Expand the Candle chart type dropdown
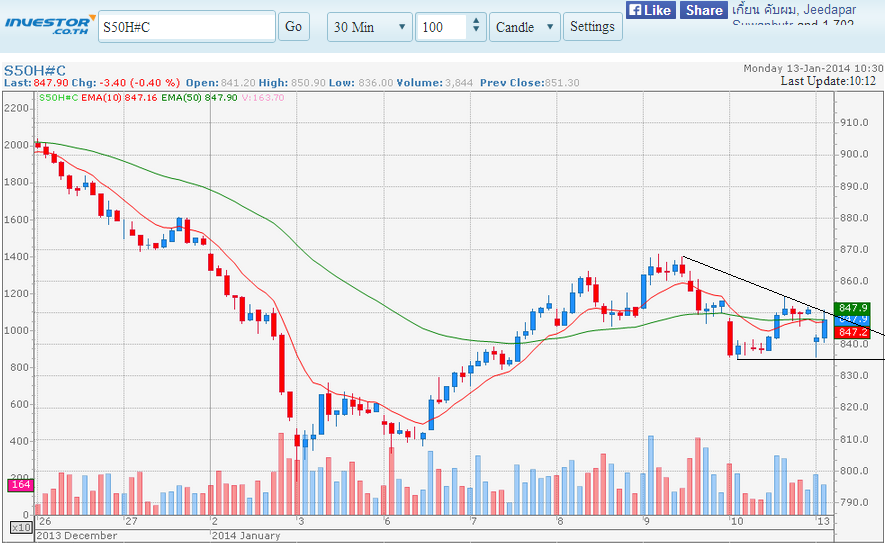The height and width of the screenshot is (543, 885). tap(525, 27)
